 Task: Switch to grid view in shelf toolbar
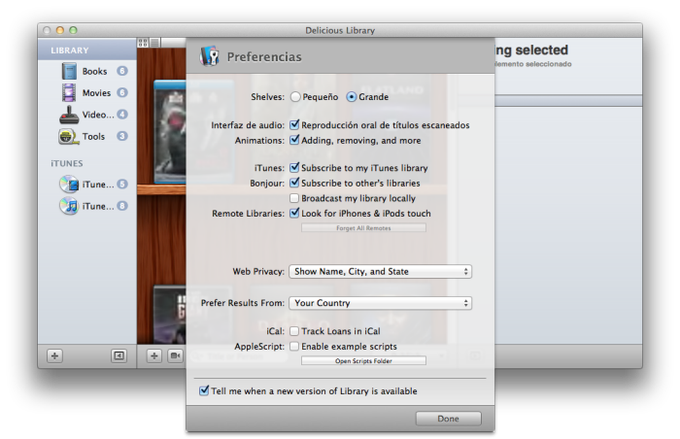143,43
